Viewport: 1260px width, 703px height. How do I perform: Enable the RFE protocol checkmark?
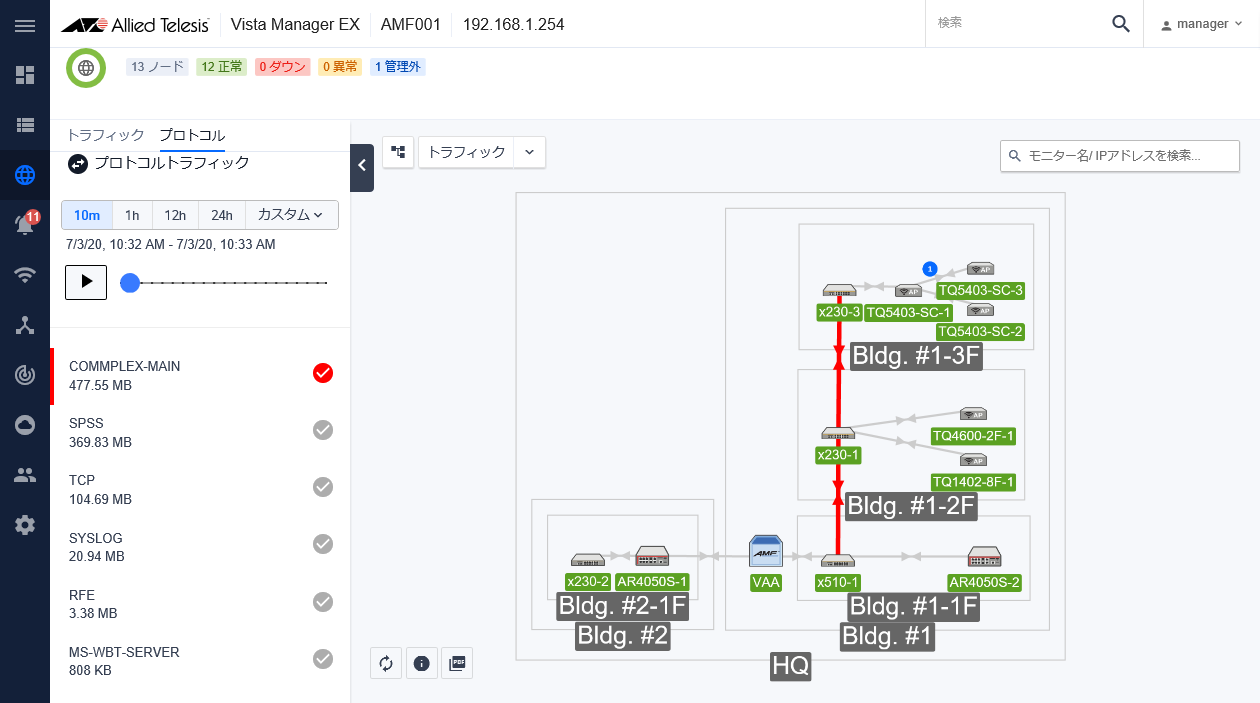[x=323, y=601]
